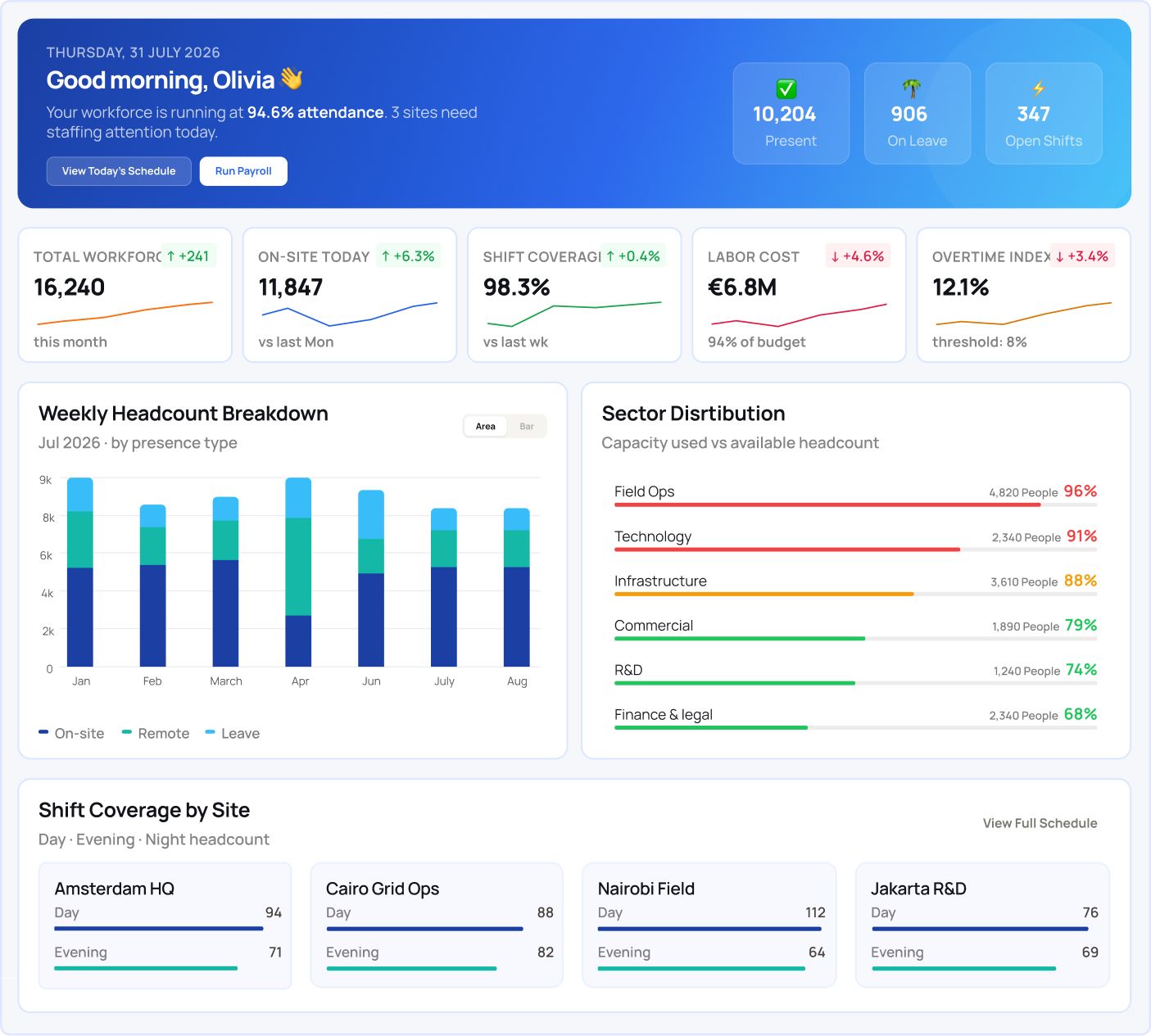Click the Sector Disrtibution heading
This screenshot has height=1036, width=1151.
[x=693, y=414]
